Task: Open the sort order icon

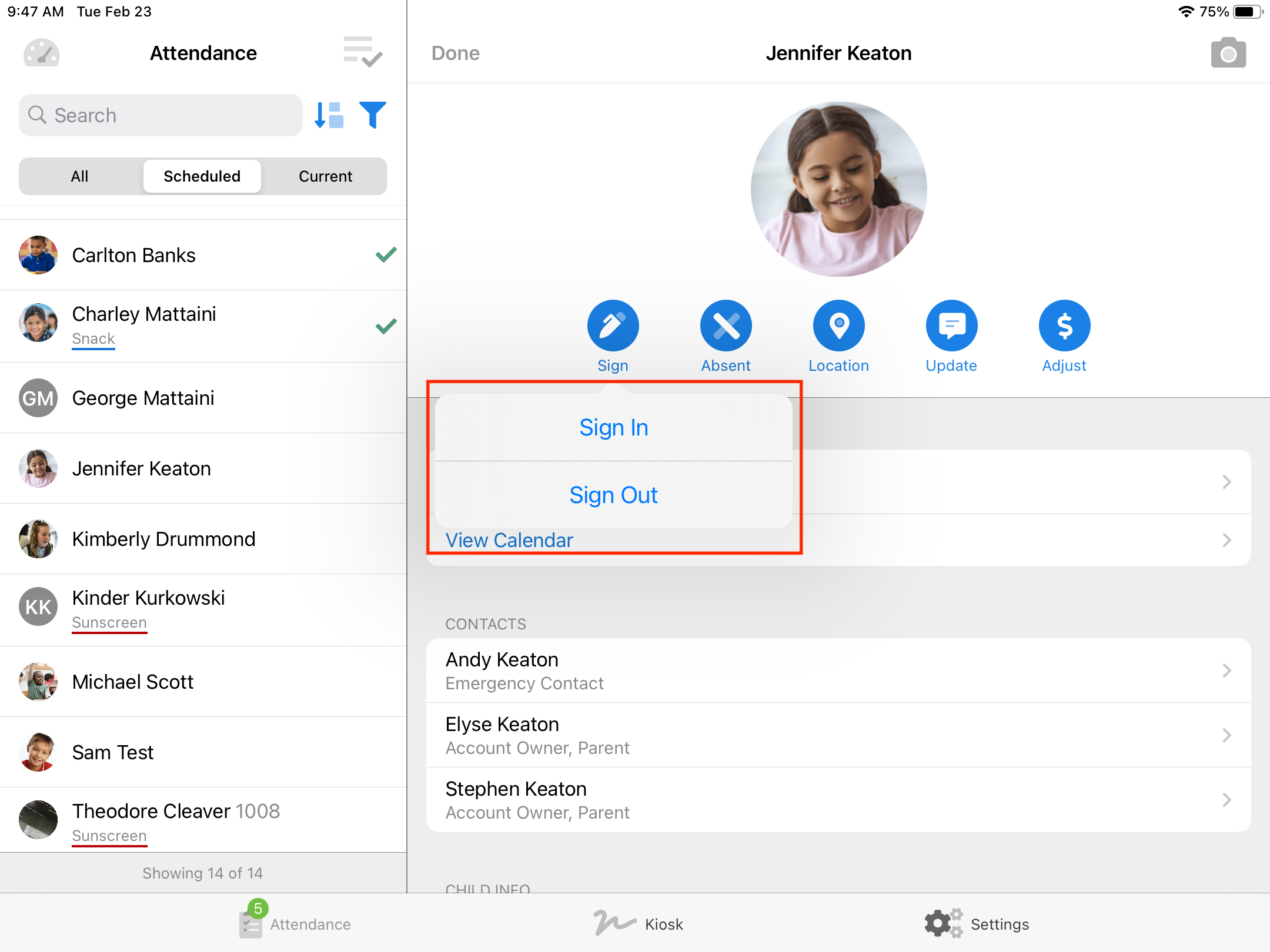Action: coord(329,115)
